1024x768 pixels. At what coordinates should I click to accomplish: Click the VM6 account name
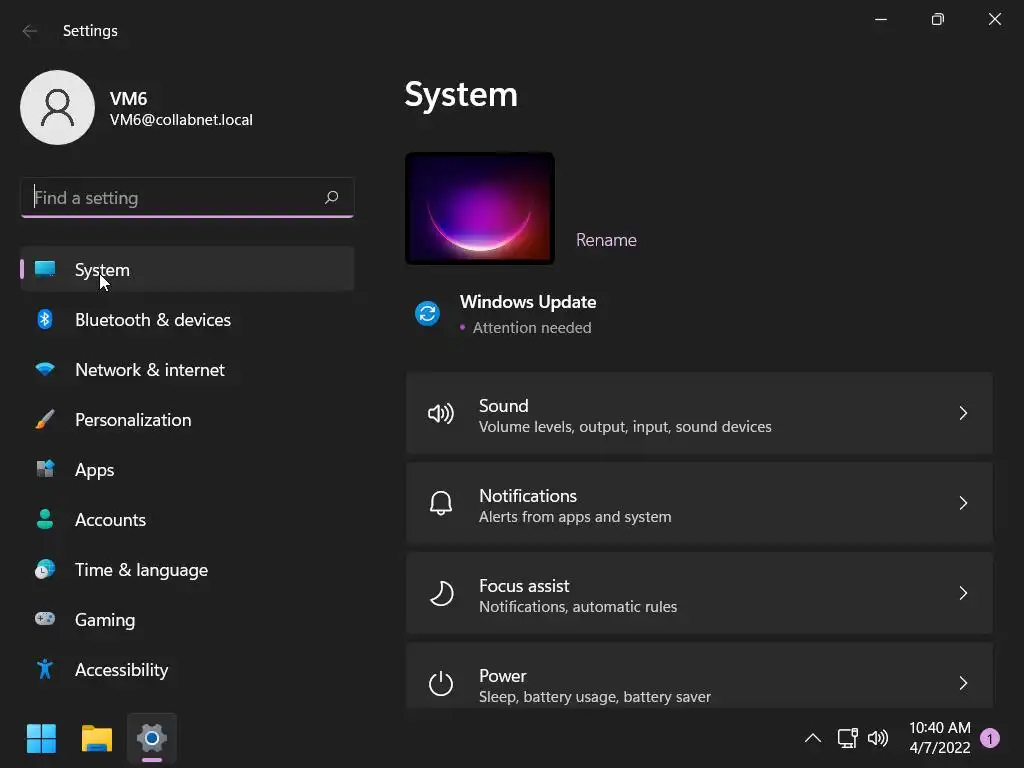(129, 99)
